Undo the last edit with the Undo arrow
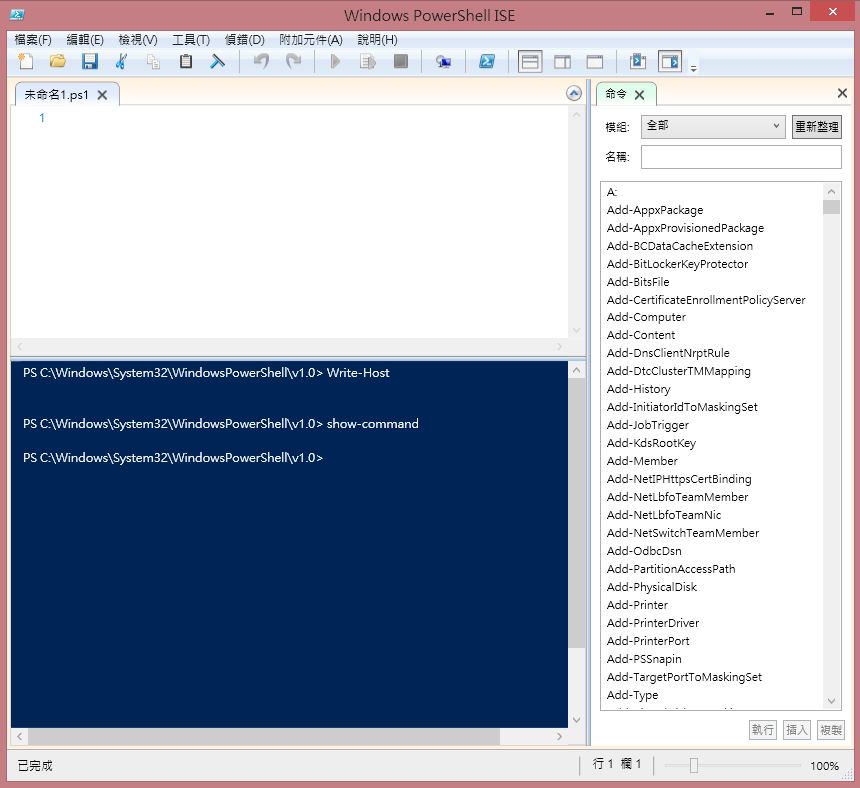 pyautogui.click(x=262, y=61)
